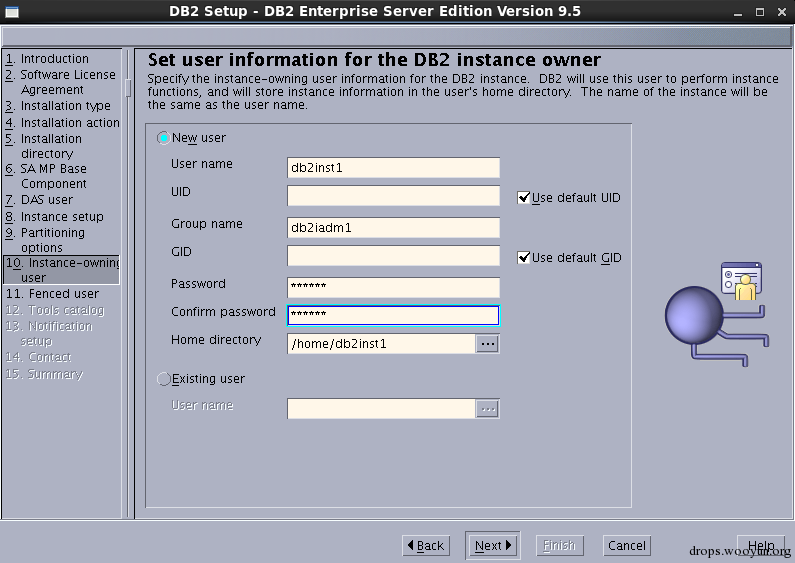Click the Group name text field
The image size is (795, 563).
[393, 228]
